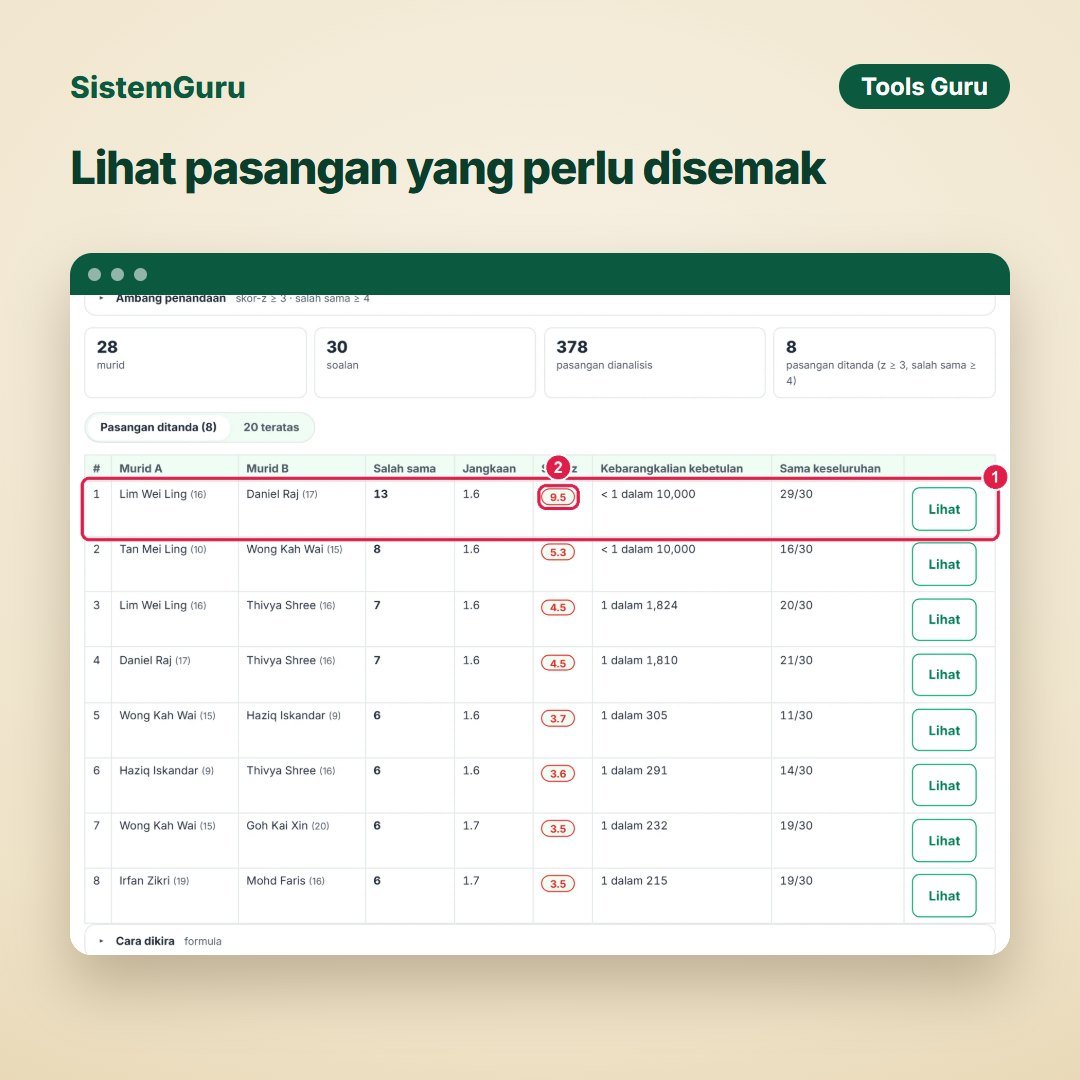Click the 30 soalan stat card

coord(425,362)
